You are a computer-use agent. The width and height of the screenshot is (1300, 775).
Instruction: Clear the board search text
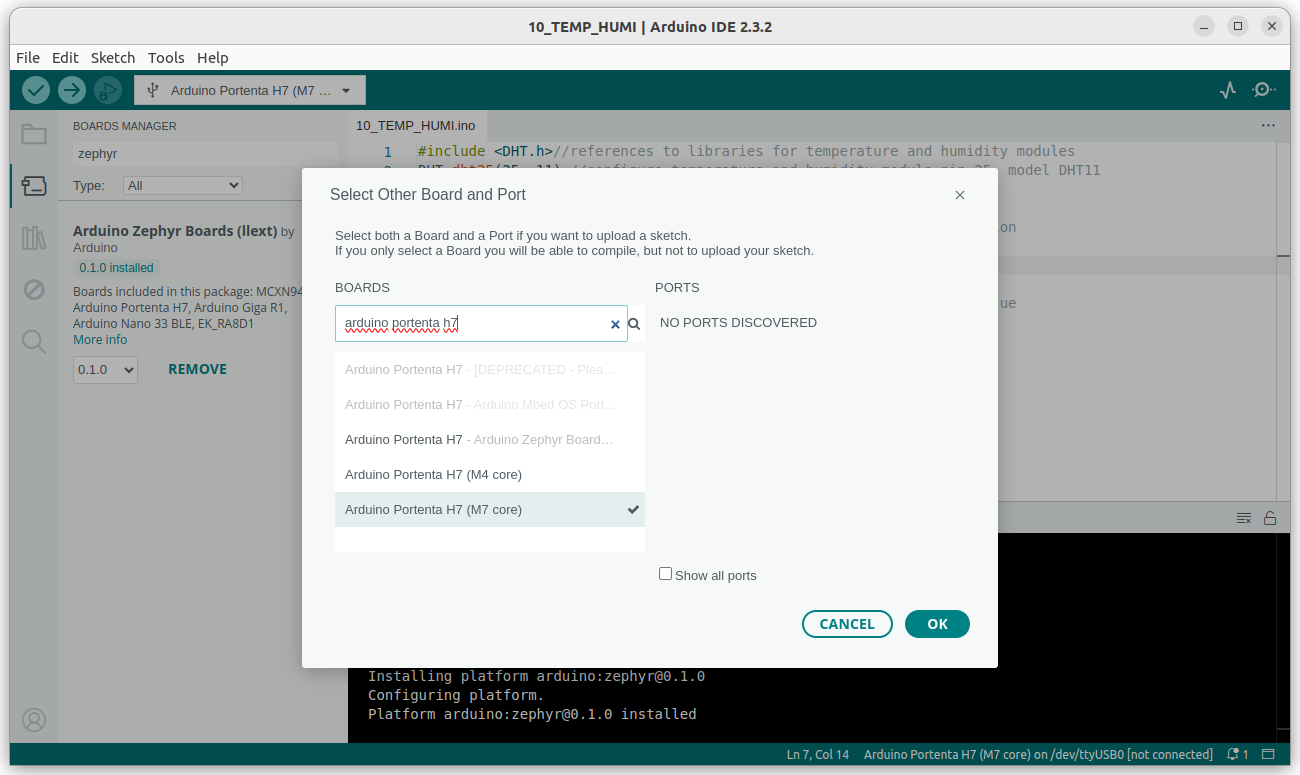pos(615,324)
